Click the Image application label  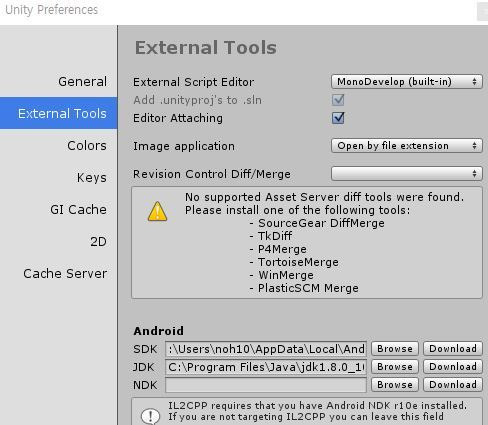point(184,146)
